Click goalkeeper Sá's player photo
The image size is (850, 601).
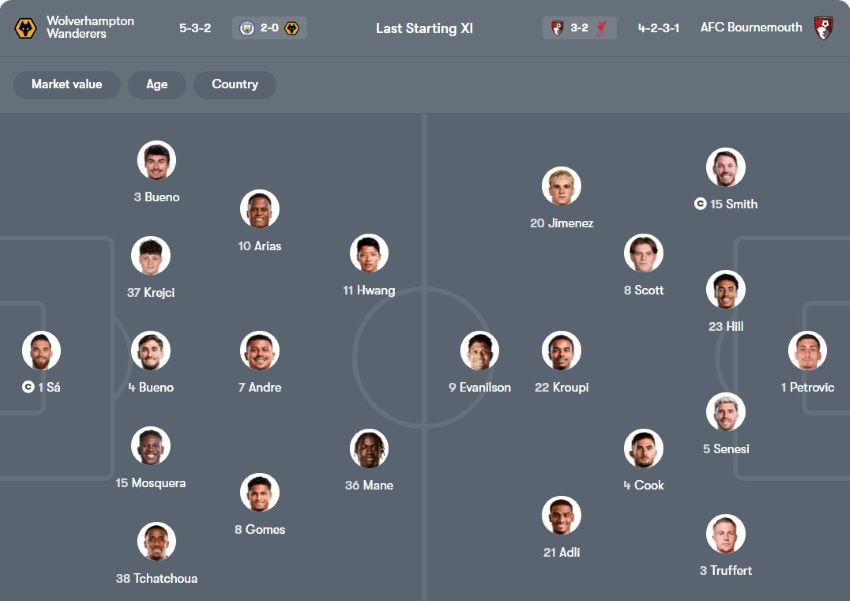pos(42,351)
